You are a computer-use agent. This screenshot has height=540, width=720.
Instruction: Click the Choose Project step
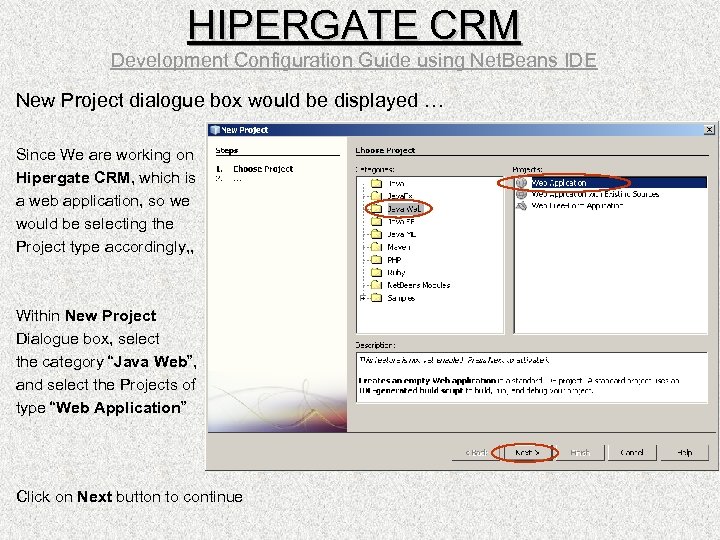[263, 169]
